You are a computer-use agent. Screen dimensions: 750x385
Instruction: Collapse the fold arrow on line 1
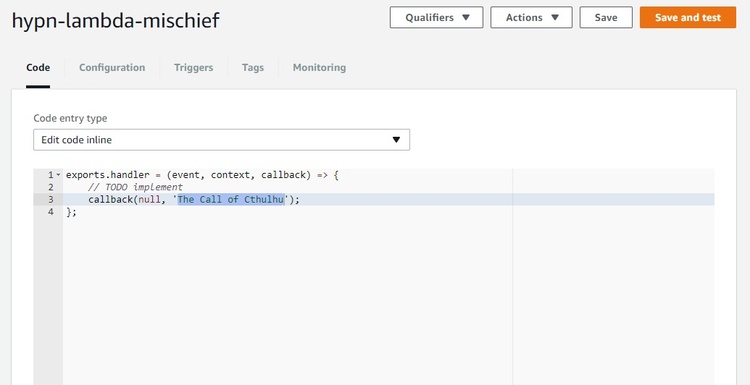(x=58, y=175)
